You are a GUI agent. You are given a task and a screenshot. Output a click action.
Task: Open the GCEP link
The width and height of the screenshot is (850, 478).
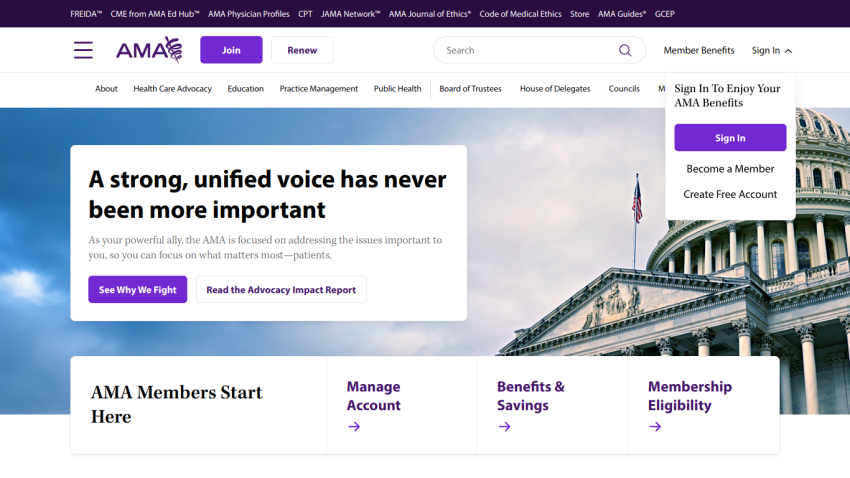pos(665,14)
